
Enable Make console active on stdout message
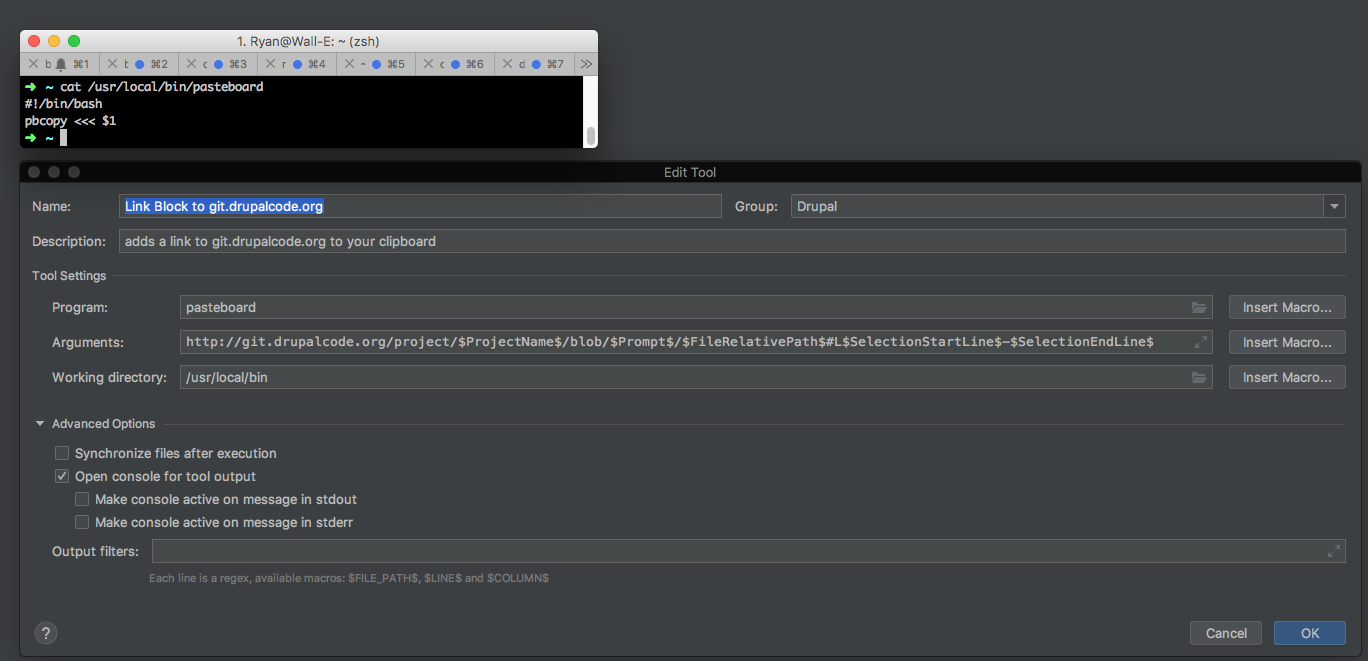tap(82, 499)
